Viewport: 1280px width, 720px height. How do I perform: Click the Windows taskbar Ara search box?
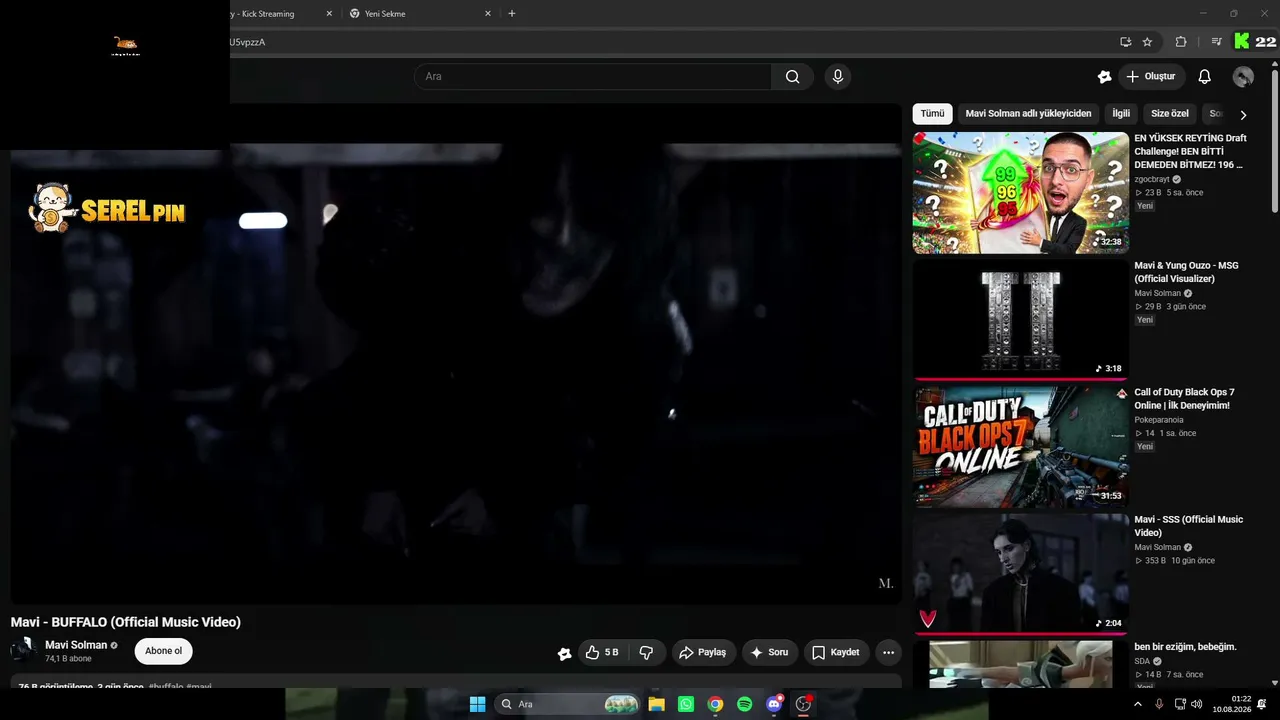568,704
